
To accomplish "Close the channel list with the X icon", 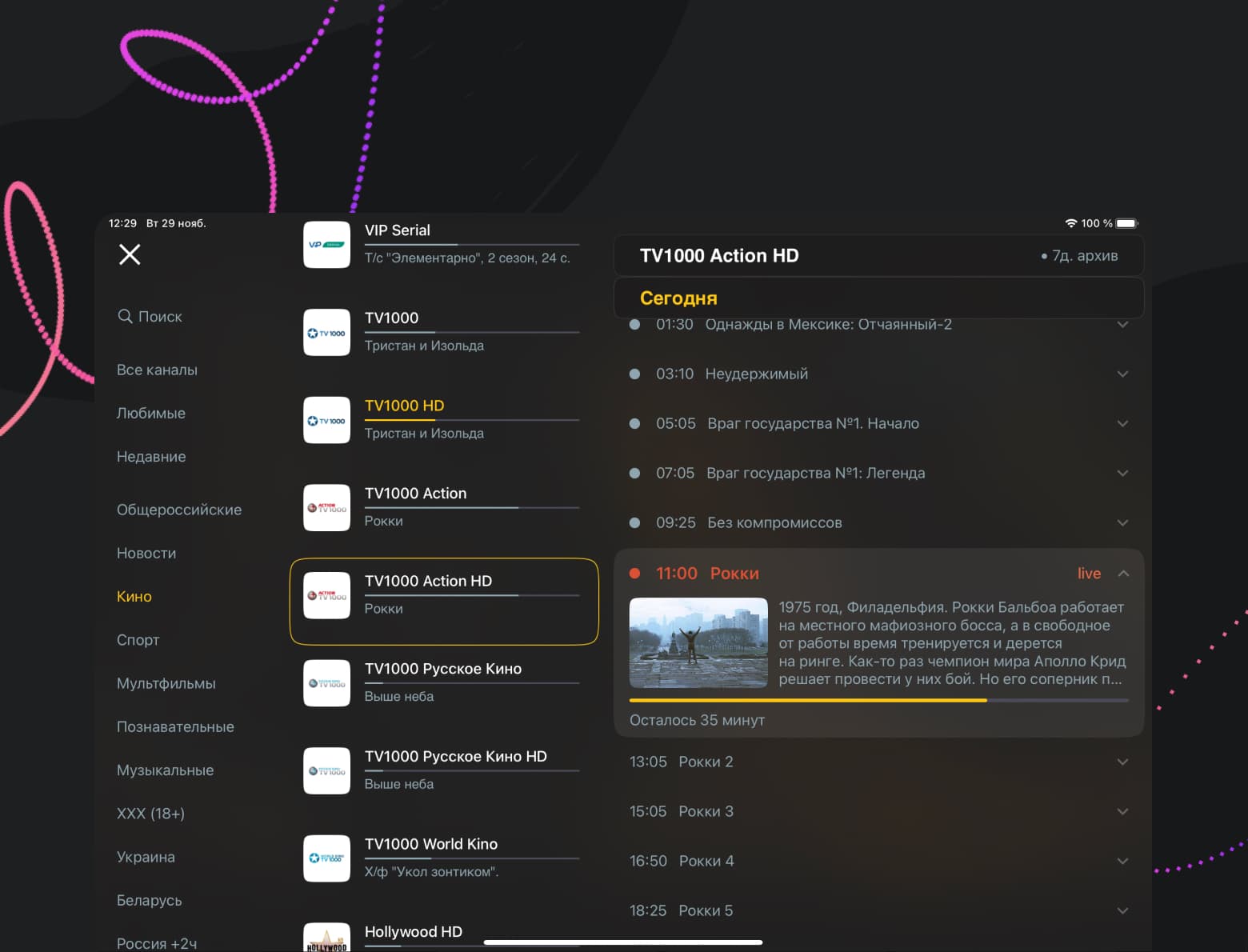I will [130, 254].
